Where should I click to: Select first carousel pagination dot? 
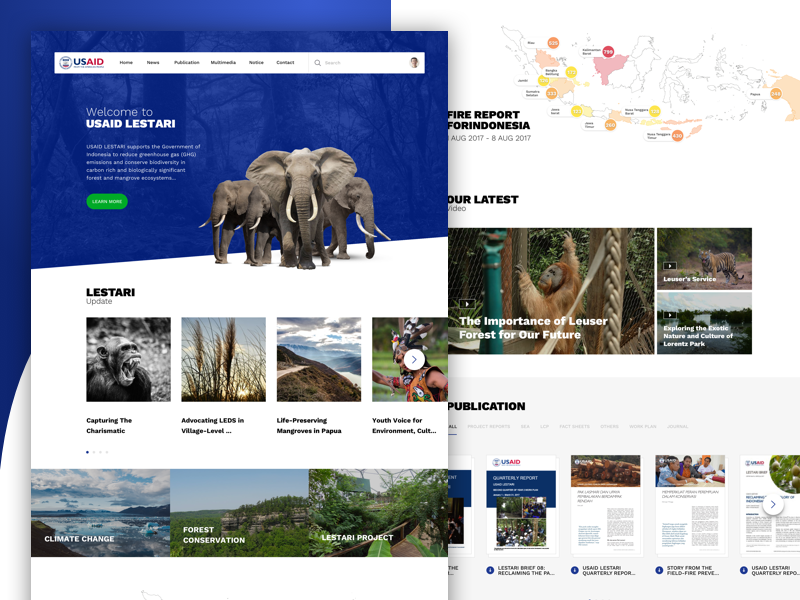point(87,452)
